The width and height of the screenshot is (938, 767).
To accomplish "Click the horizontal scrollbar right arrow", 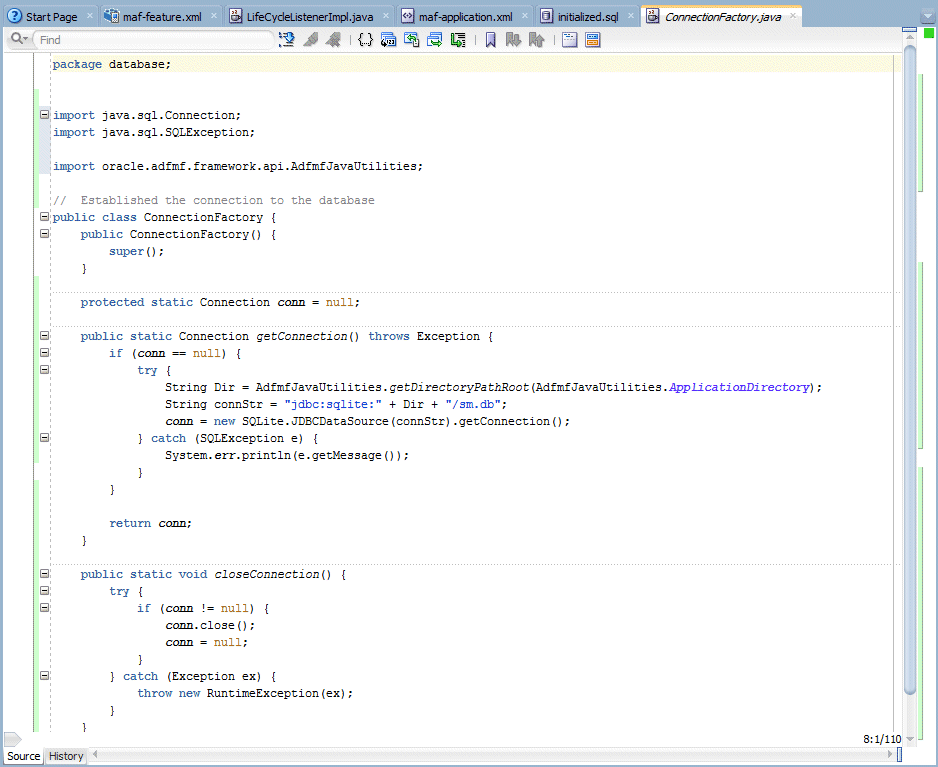I will (890, 754).
